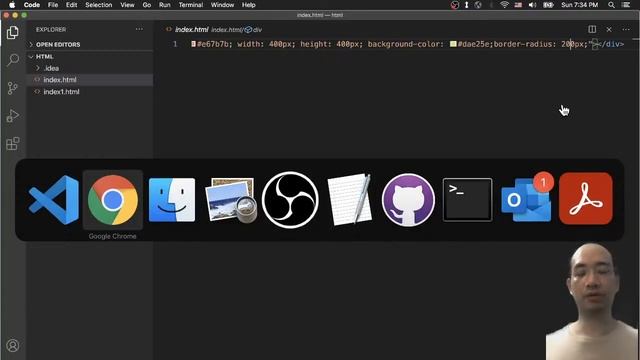Screen dimensions: 640x360
Task: Click line number 1 in the gutter
Action: [x=175, y=44]
